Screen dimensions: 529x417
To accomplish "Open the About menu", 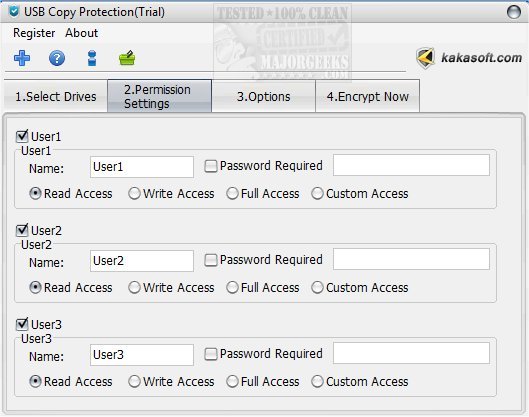I will (82, 33).
